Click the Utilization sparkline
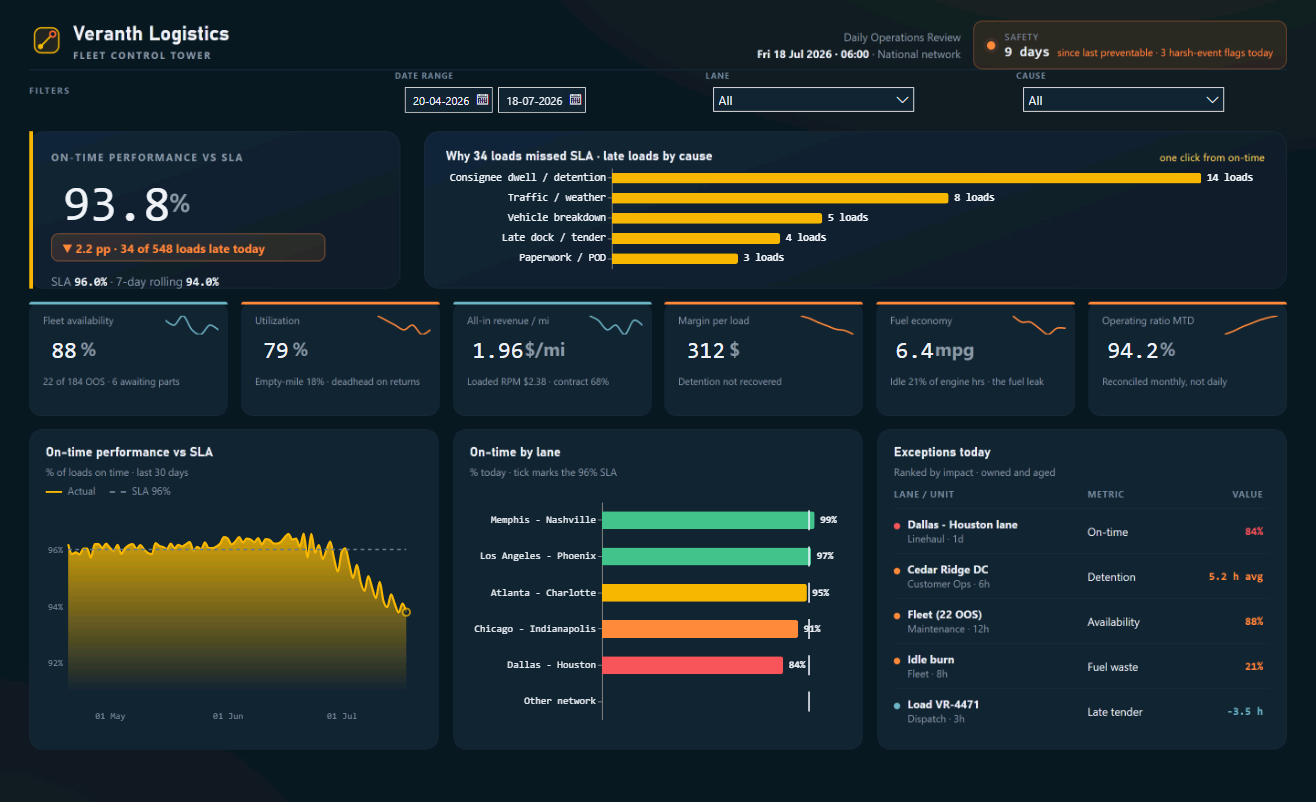Screen dimensions: 1316x802 pyautogui.click(x=404, y=325)
